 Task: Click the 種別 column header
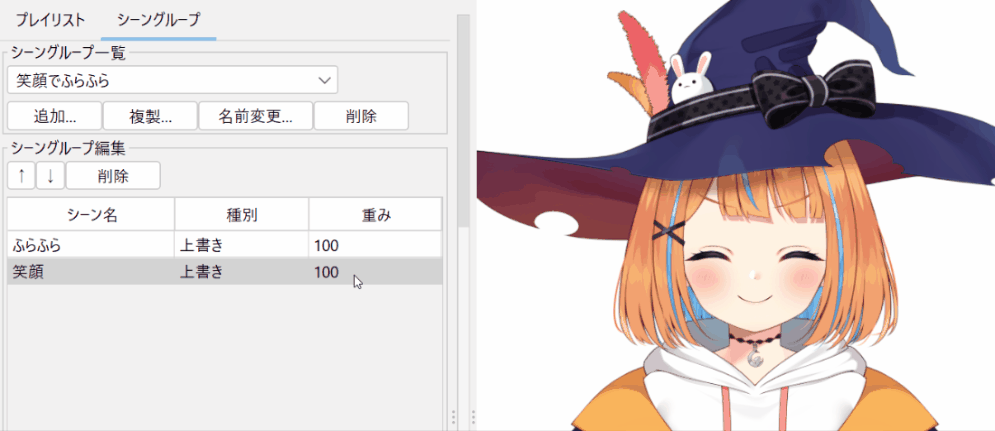pos(241,214)
